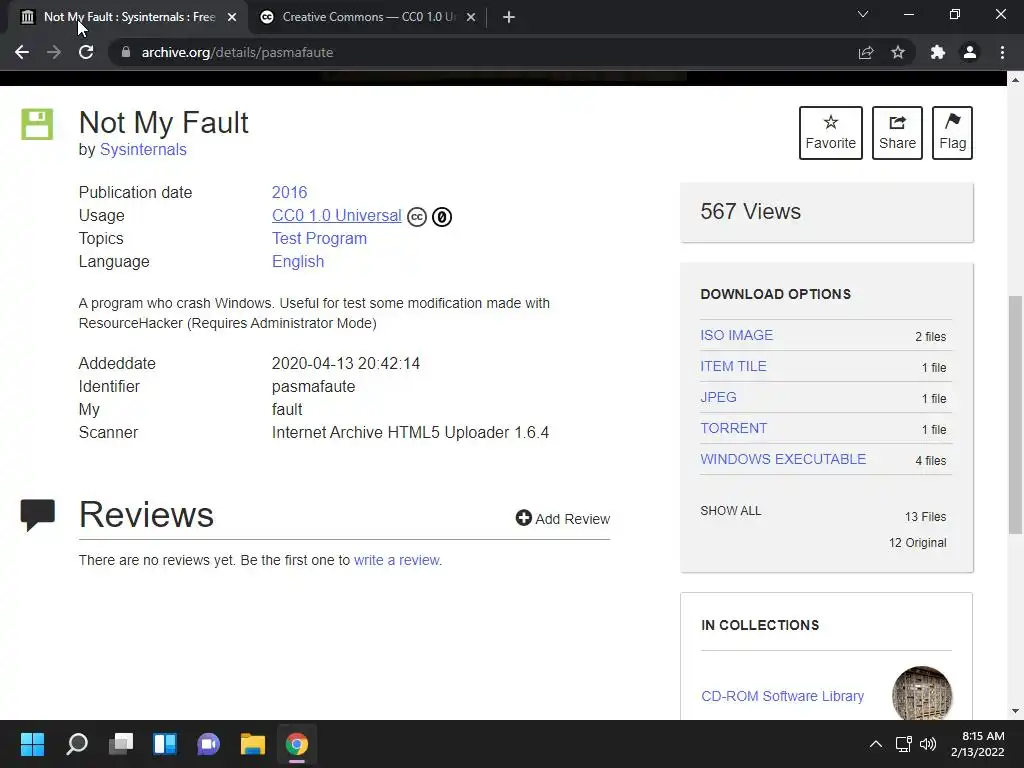Download the JPEG file
The height and width of the screenshot is (768, 1024).
(x=718, y=397)
